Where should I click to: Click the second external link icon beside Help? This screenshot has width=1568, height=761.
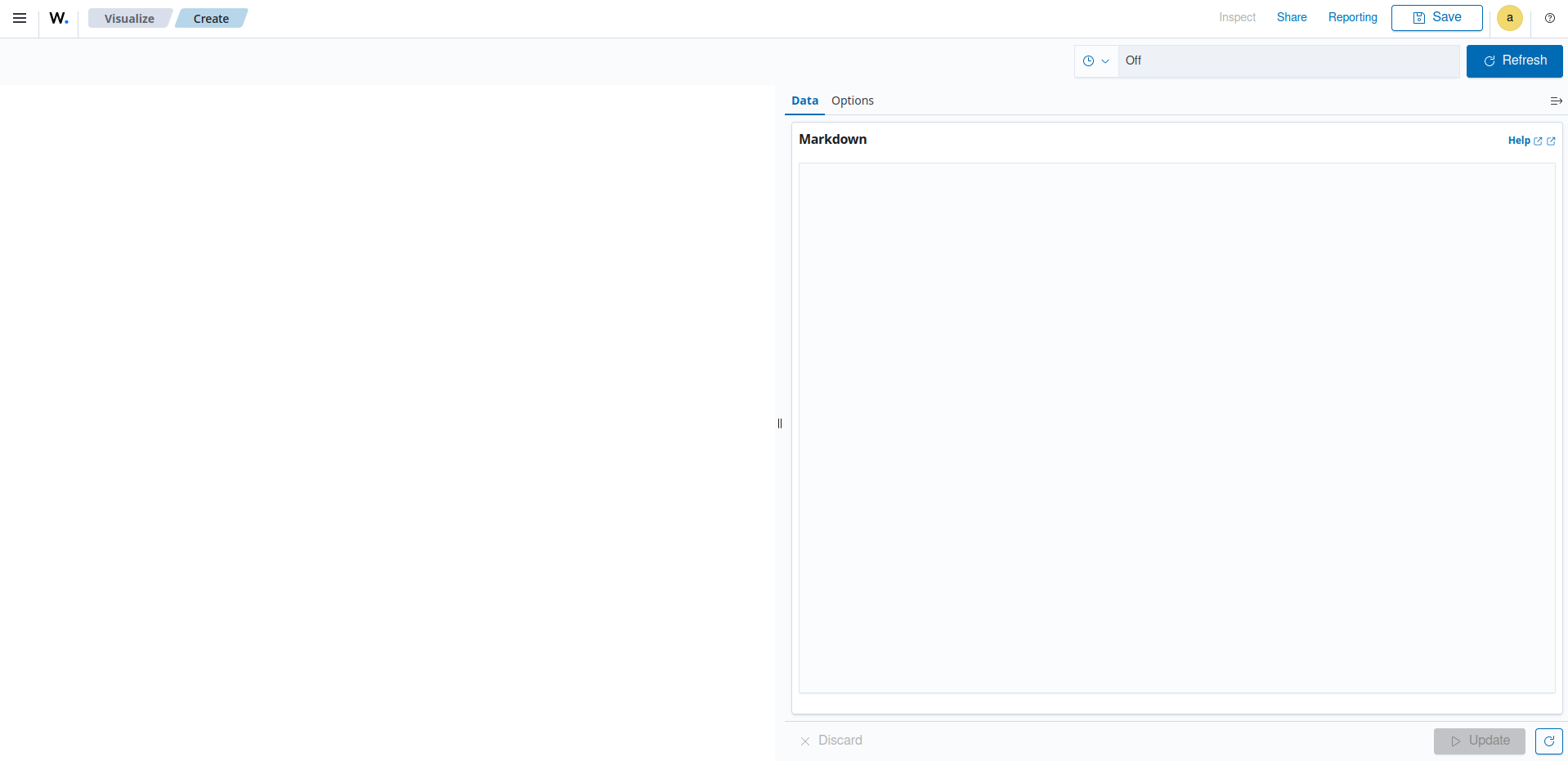pos(1551,141)
